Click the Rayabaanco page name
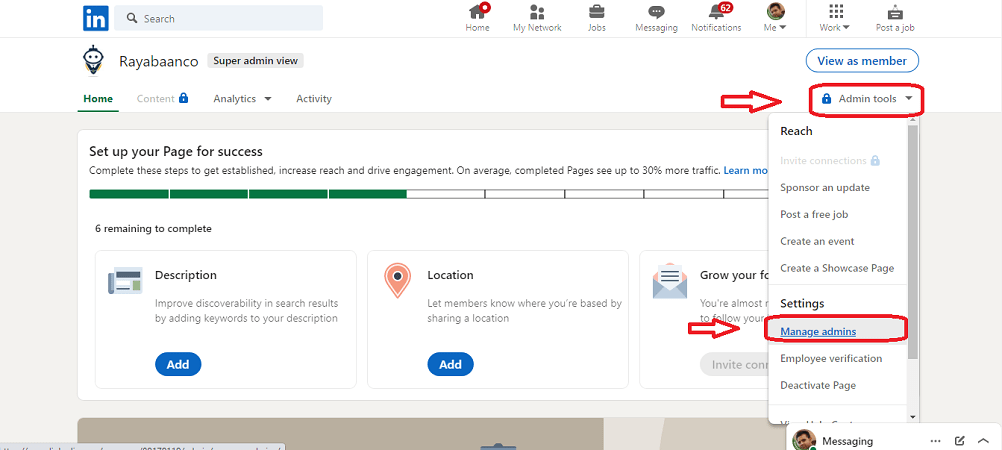The height and width of the screenshot is (450, 1002). [158, 61]
